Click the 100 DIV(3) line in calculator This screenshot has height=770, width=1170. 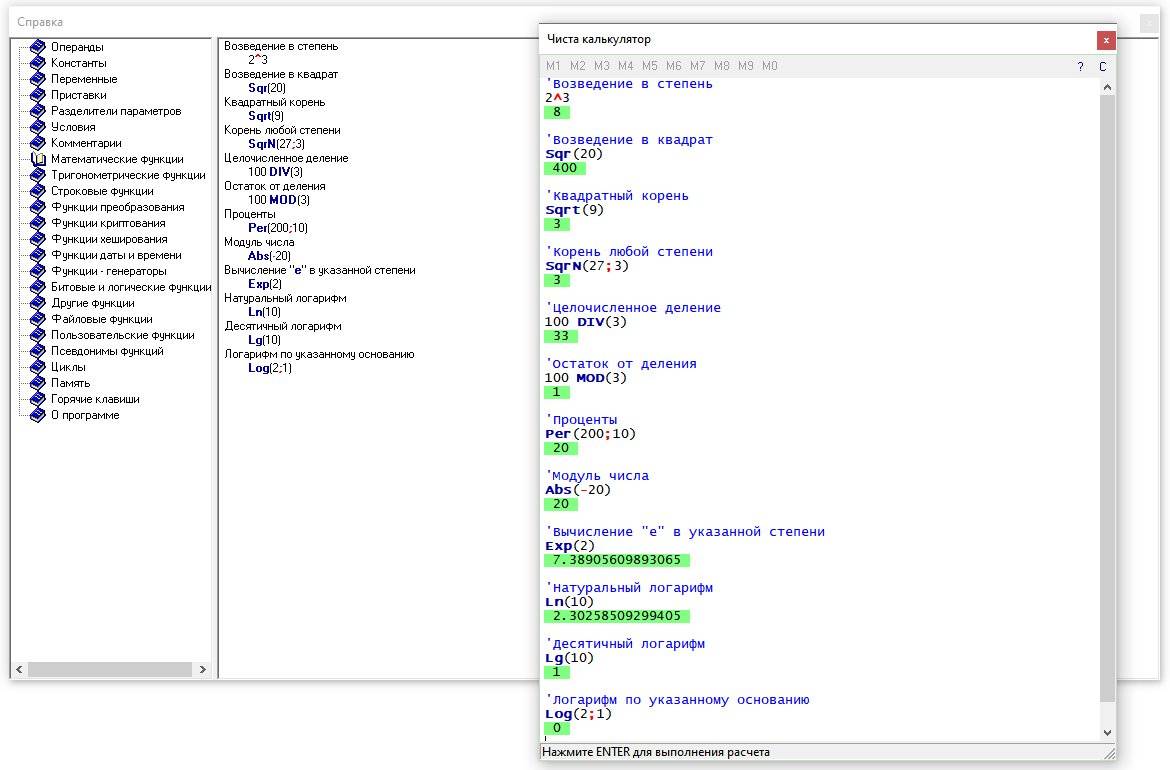(586, 322)
